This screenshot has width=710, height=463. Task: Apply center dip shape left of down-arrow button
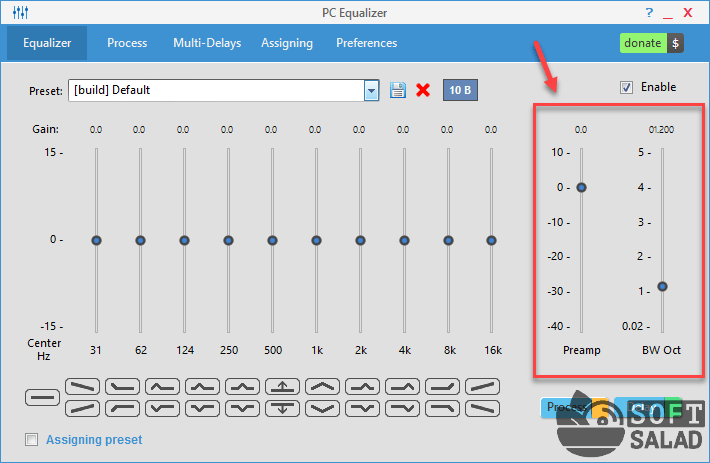(x=242, y=409)
